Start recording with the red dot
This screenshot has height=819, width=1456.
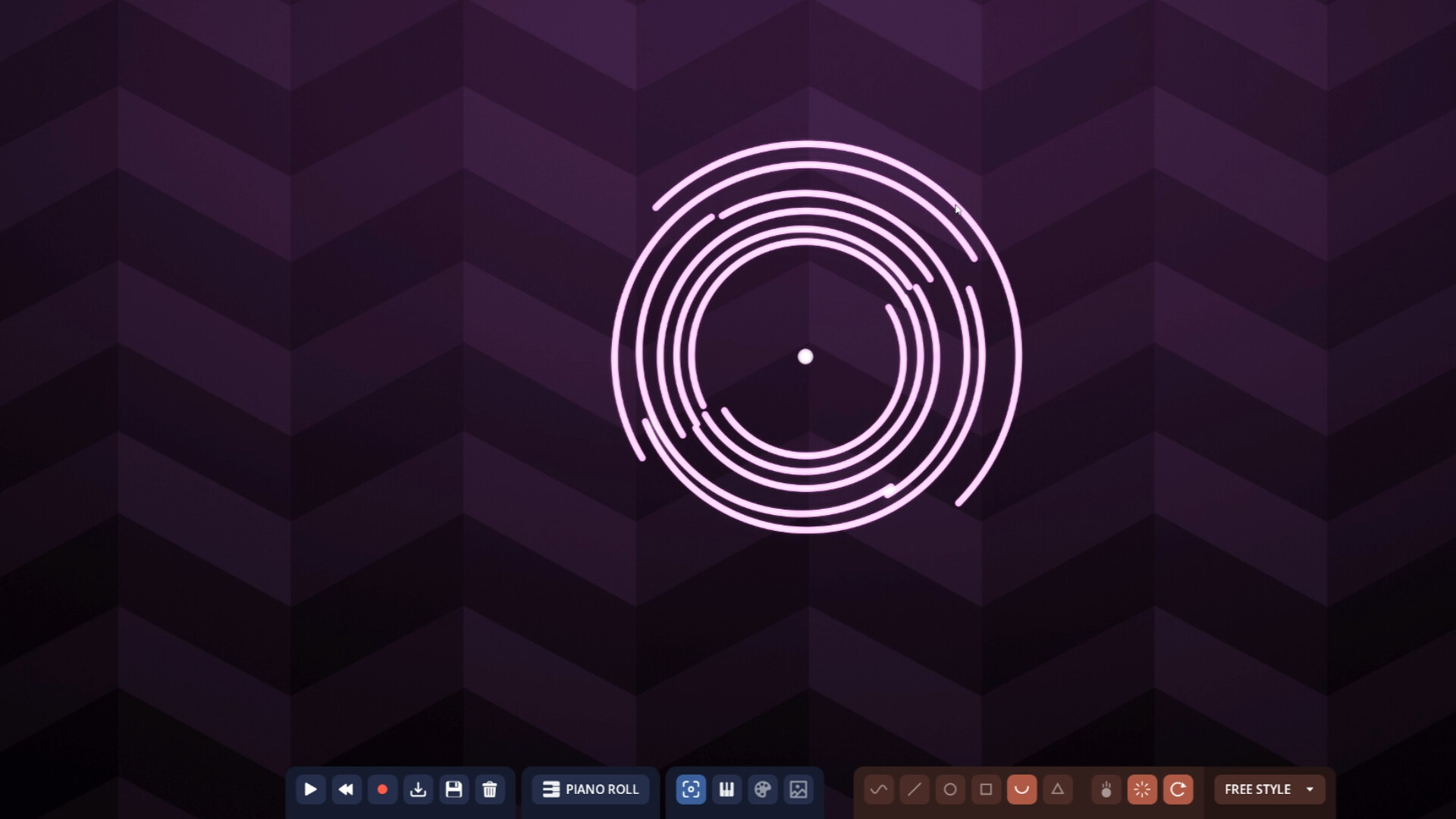pos(382,789)
